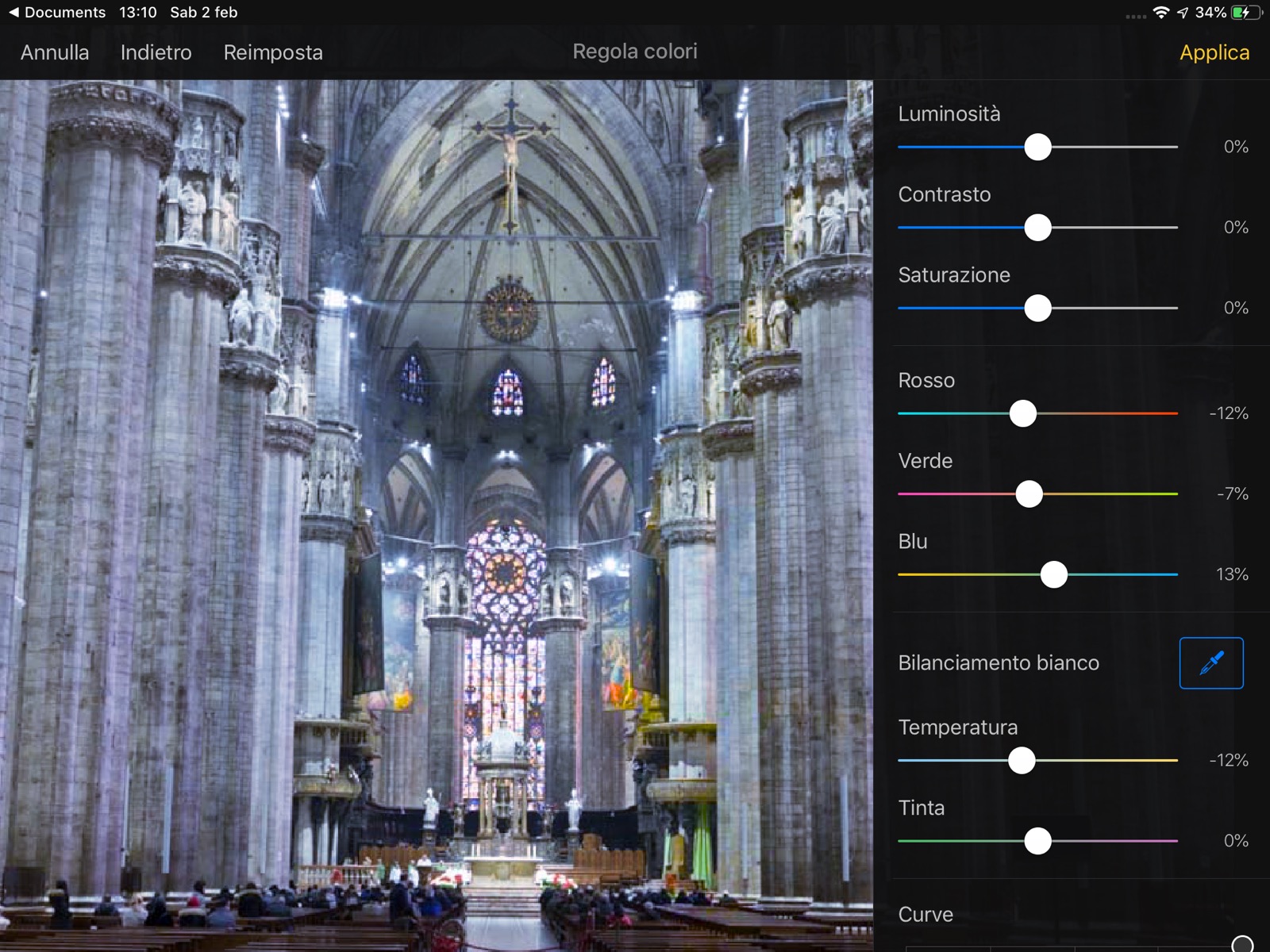Tap the white balance eyedropper icon
The width and height of the screenshot is (1270, 952).
1210,662
